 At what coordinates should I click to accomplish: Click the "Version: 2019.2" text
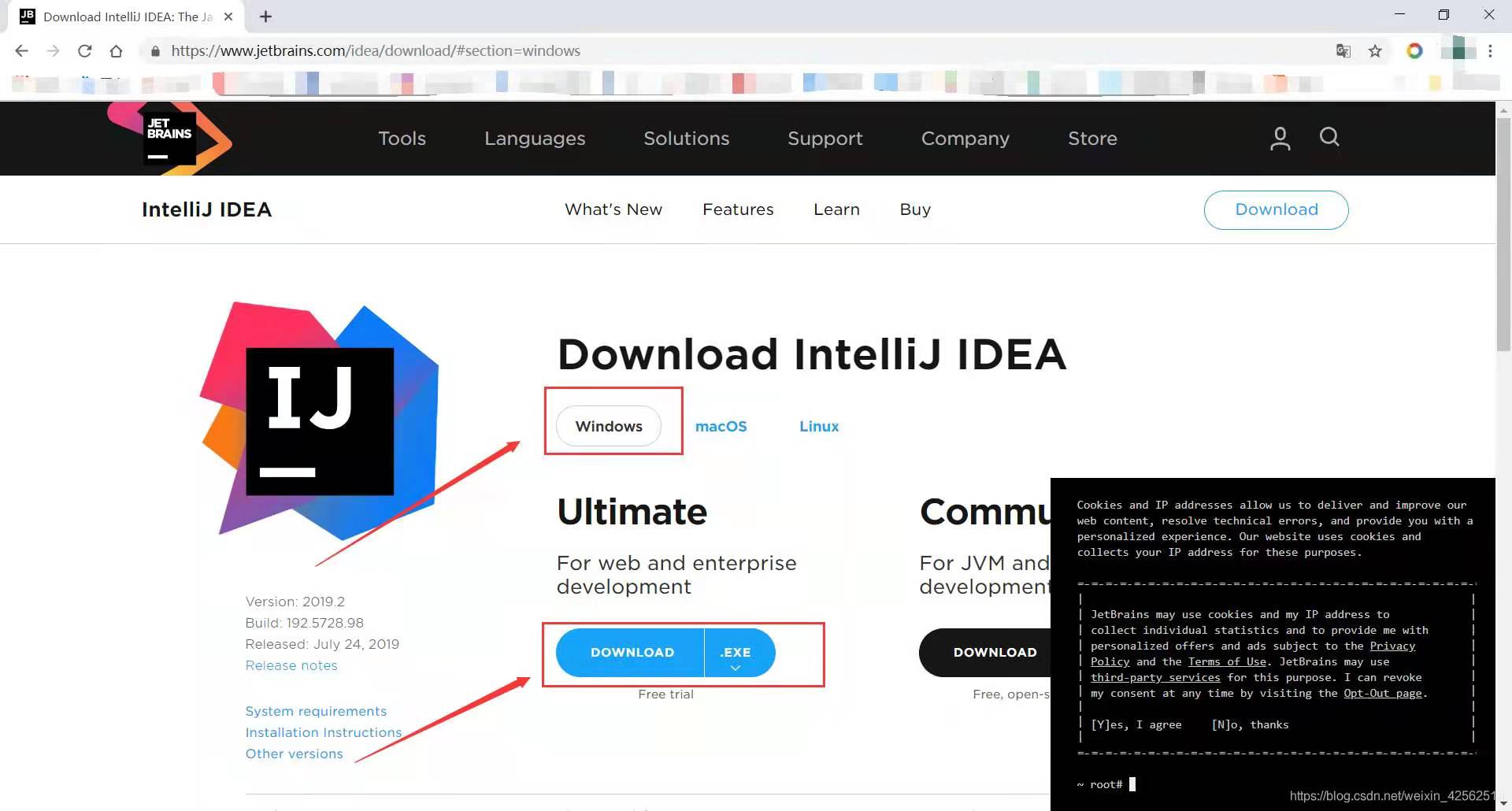click(x=295, y=602)
